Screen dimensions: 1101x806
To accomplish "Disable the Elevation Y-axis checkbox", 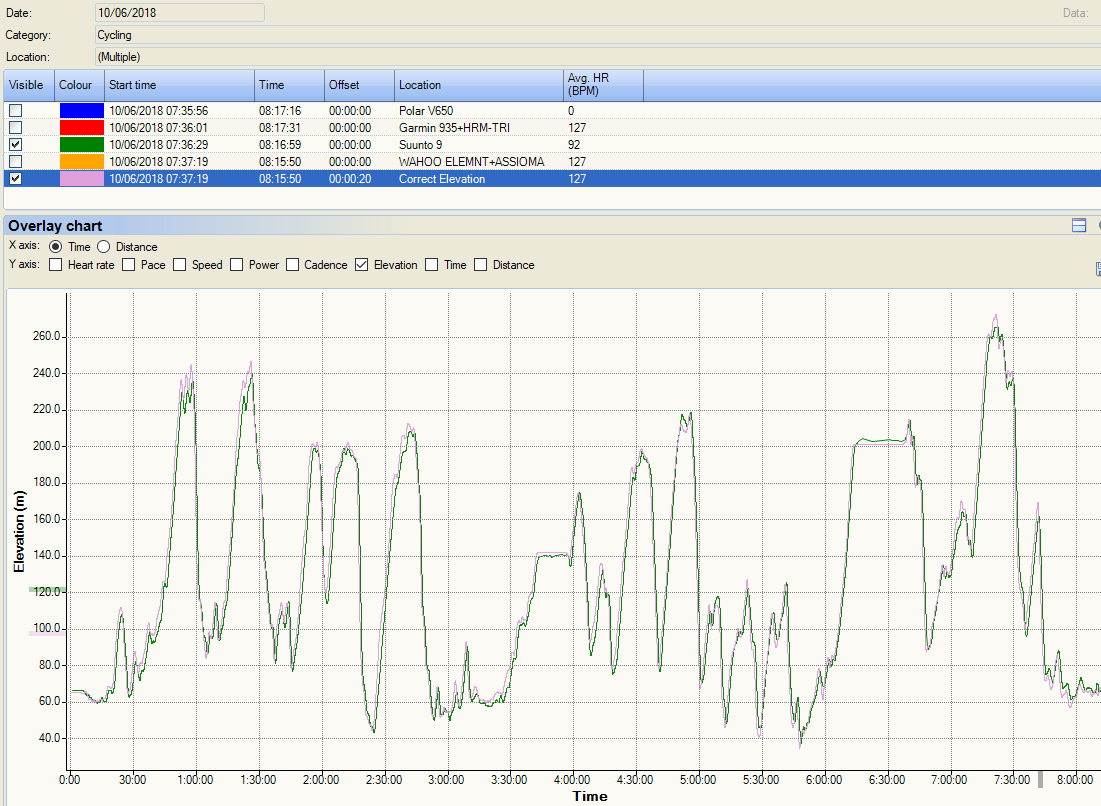I will [360, 264].
